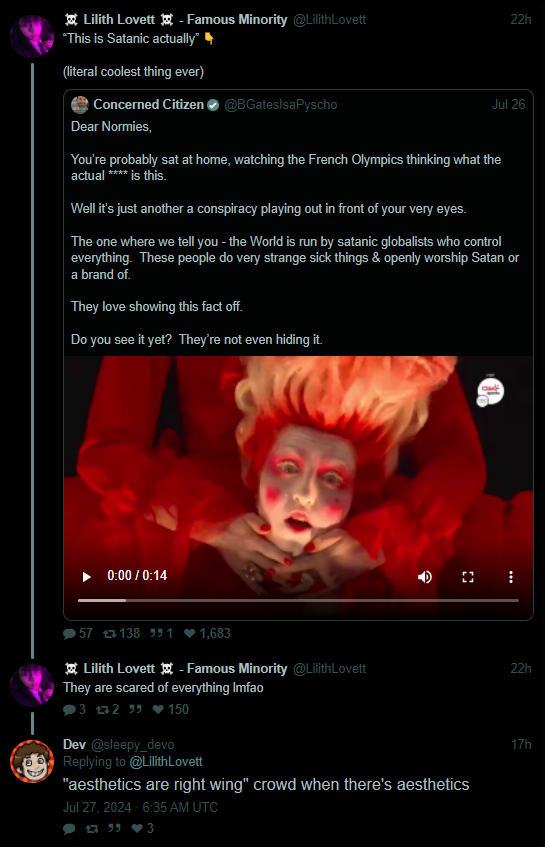Viewport: 545px width, 847px height.
Task: Play the embedded video
Action: 86,577
